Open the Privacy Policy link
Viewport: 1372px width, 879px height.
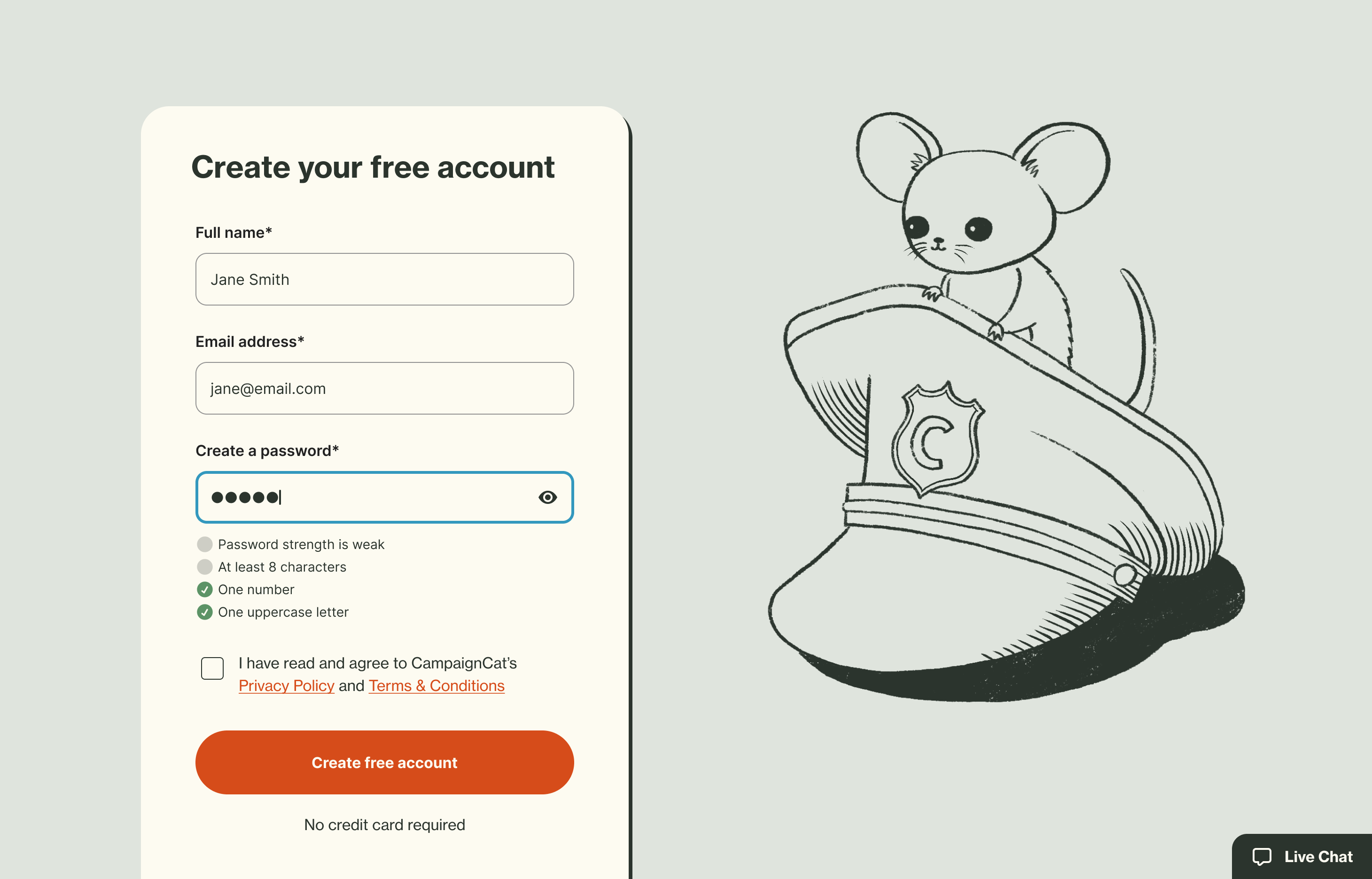(x=286, y=685)
